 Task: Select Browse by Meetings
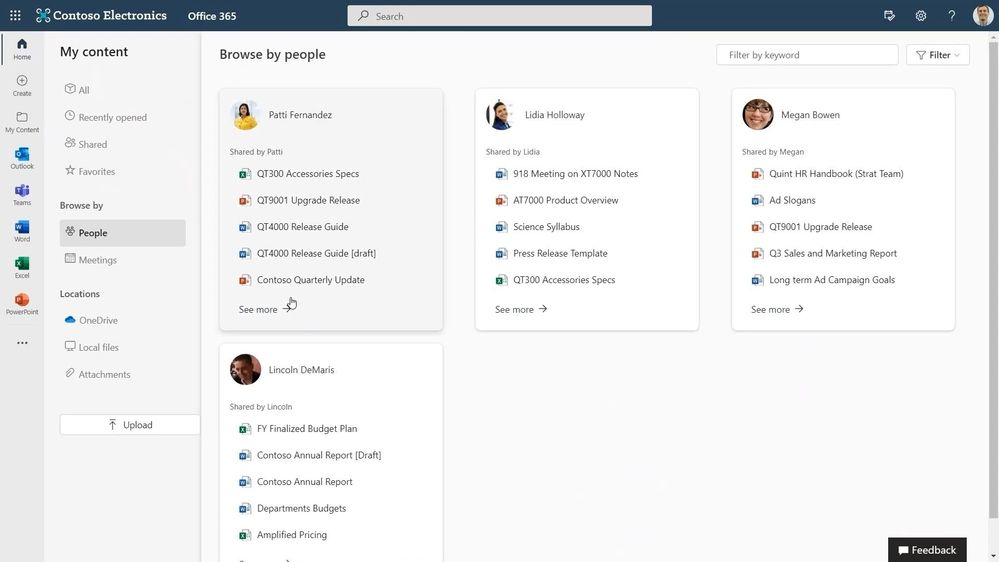(x=90, y=259)
